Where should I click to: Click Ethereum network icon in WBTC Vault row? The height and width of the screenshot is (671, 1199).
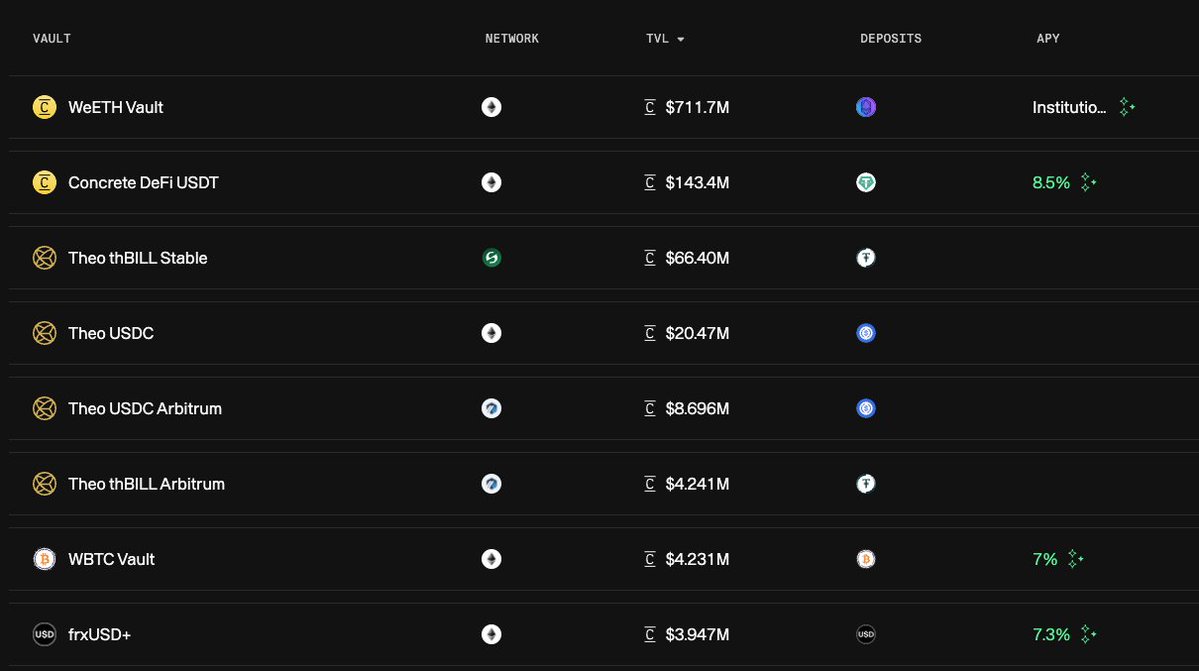click(x=492, y=559)
